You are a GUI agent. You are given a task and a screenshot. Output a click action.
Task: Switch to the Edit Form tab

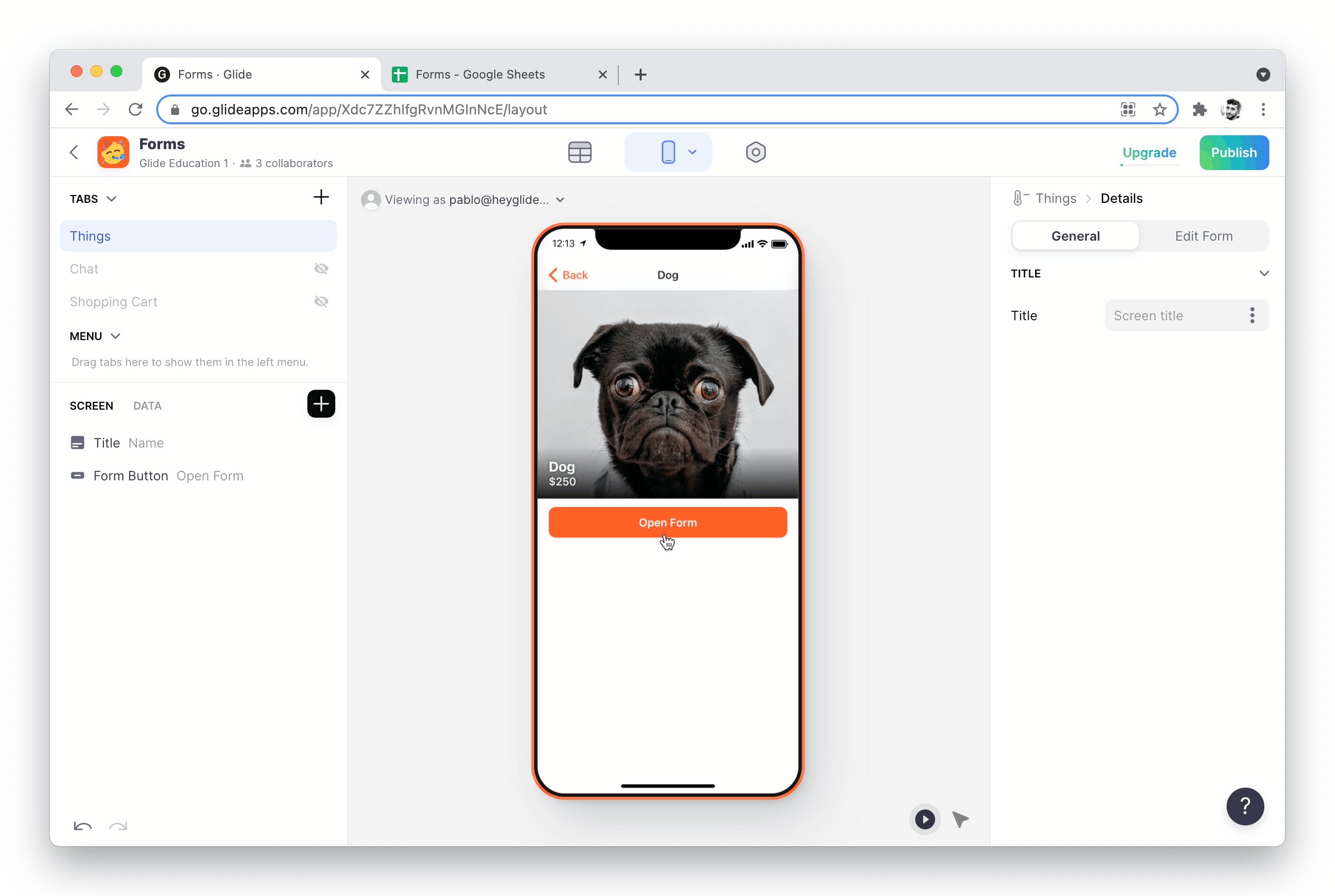pos(1203,236)
